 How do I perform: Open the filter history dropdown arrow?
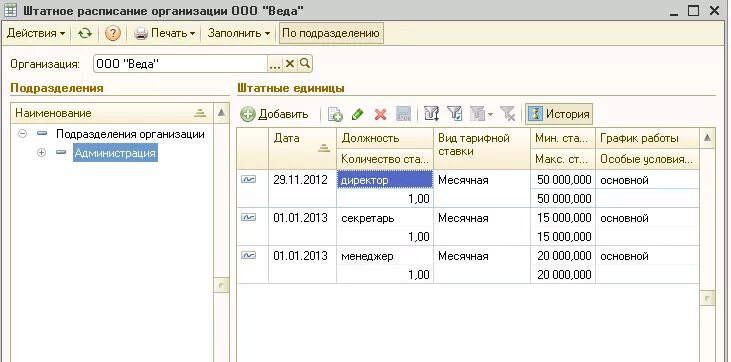[x=490, y=114]
